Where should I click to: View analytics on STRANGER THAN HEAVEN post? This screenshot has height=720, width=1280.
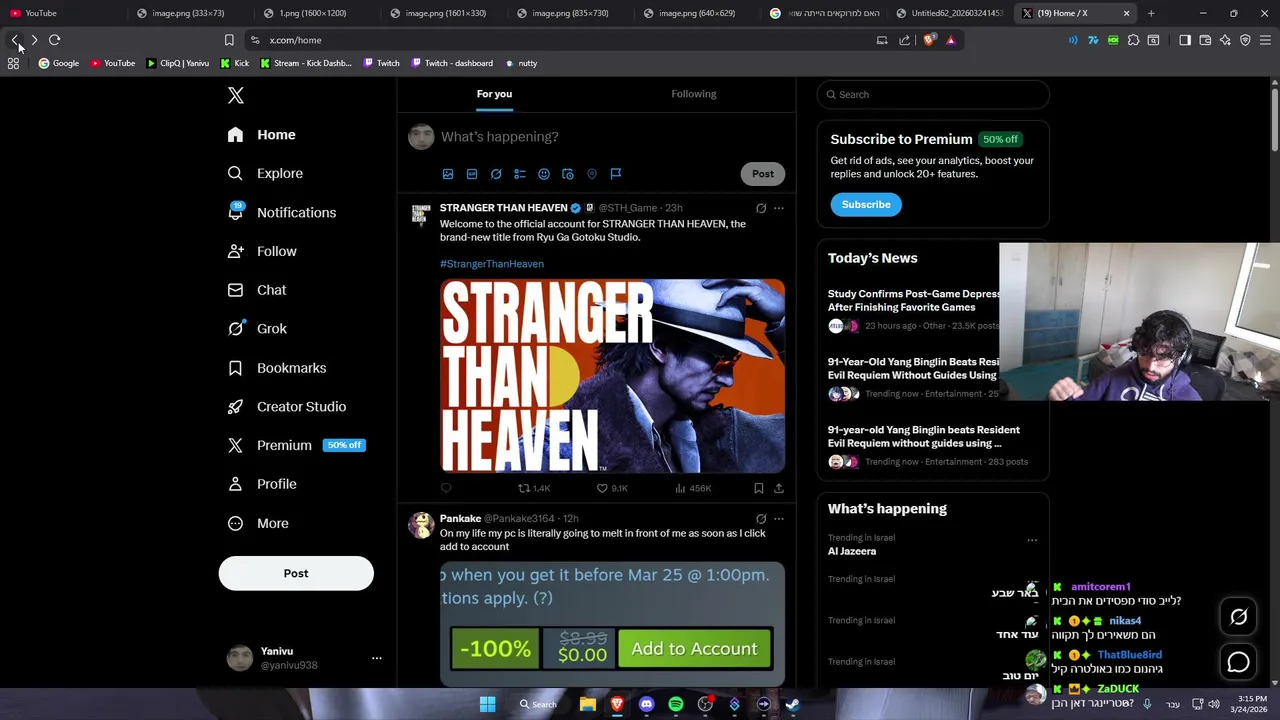[693, 488]
